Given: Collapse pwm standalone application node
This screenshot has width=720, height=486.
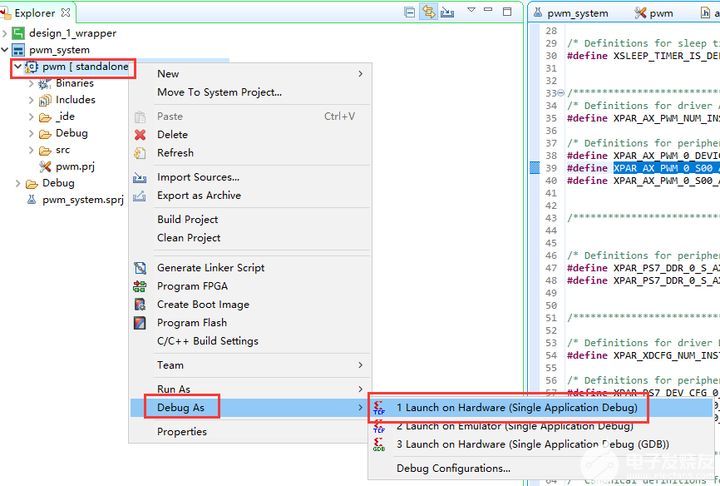Looking at the screenshot, I should pyautogui.click(x=18, y=67).
